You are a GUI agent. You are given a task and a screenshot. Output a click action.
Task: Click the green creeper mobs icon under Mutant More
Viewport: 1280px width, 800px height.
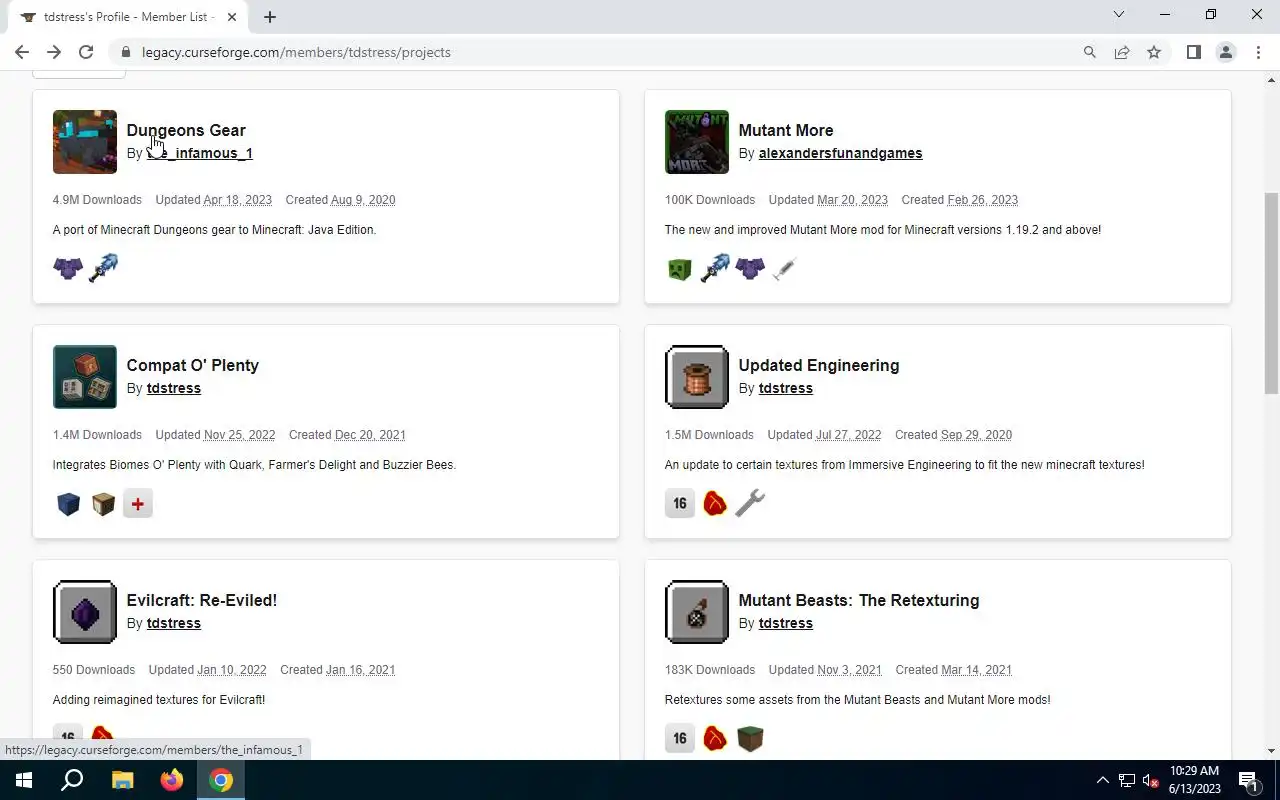[x=680, y=268]
